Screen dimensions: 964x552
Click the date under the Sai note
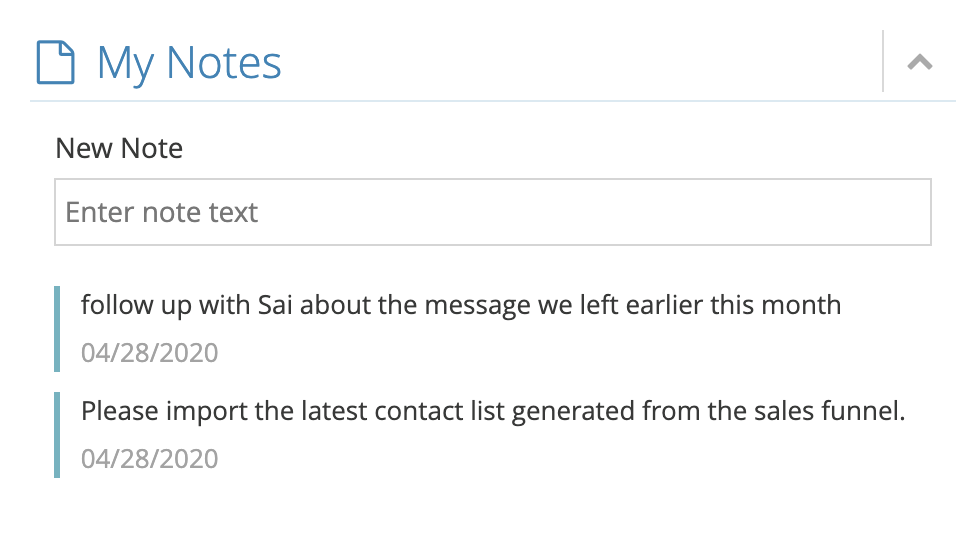click(x=149, y=353)
